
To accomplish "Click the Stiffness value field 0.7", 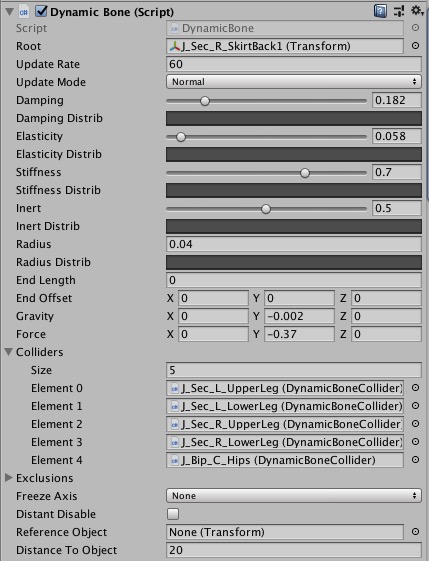I will (x=397, y=172).
